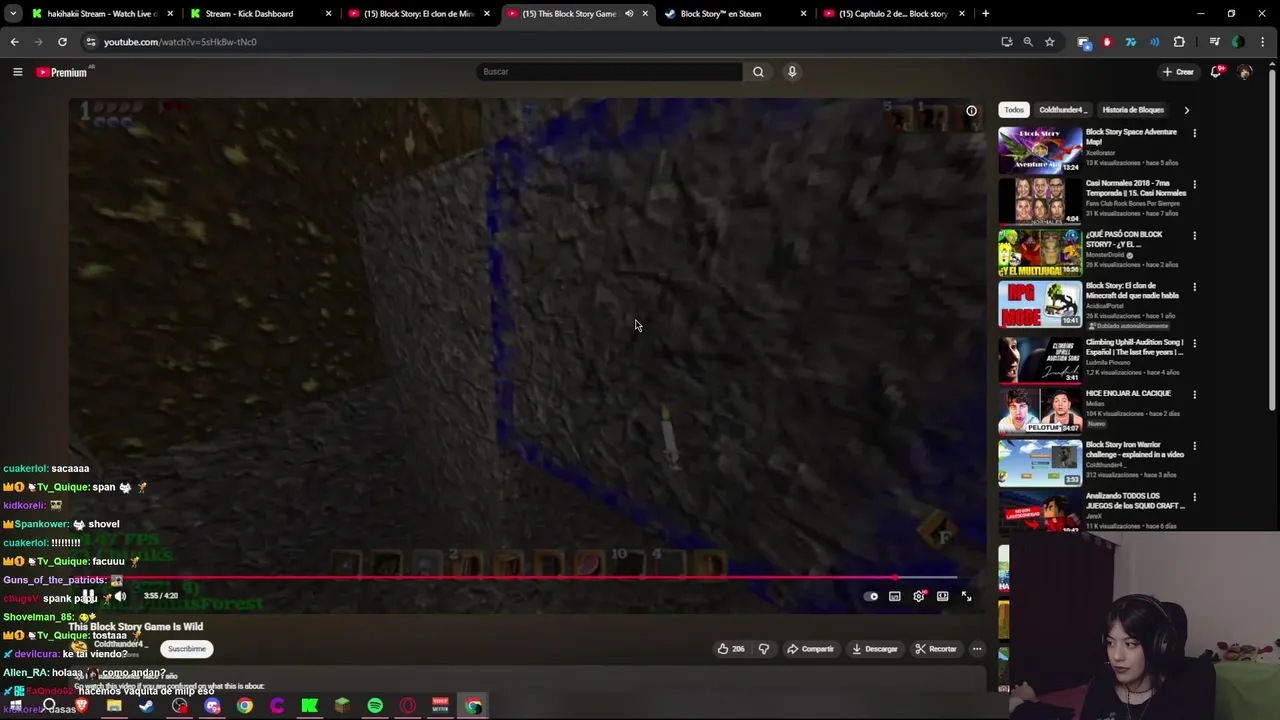The image size is (1280, 720).
Task: Click the Crear button
Action: pyautogui.click(x=1178, y=72)
